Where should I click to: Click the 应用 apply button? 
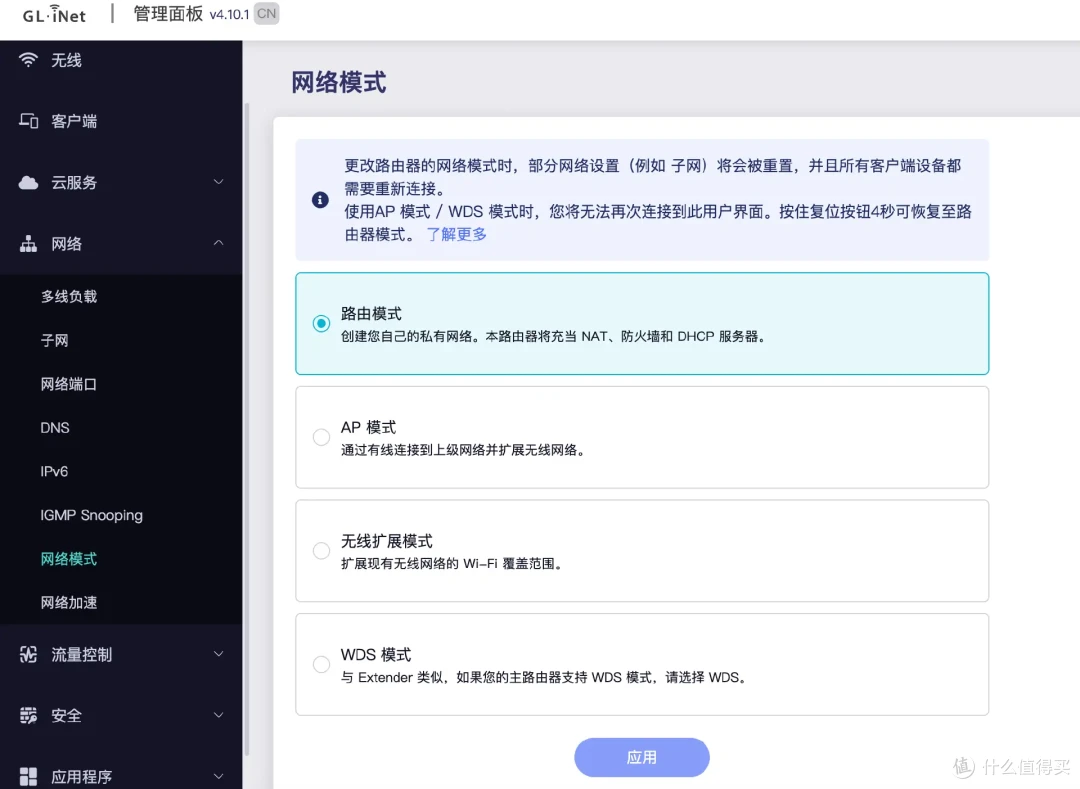(641, 757)
